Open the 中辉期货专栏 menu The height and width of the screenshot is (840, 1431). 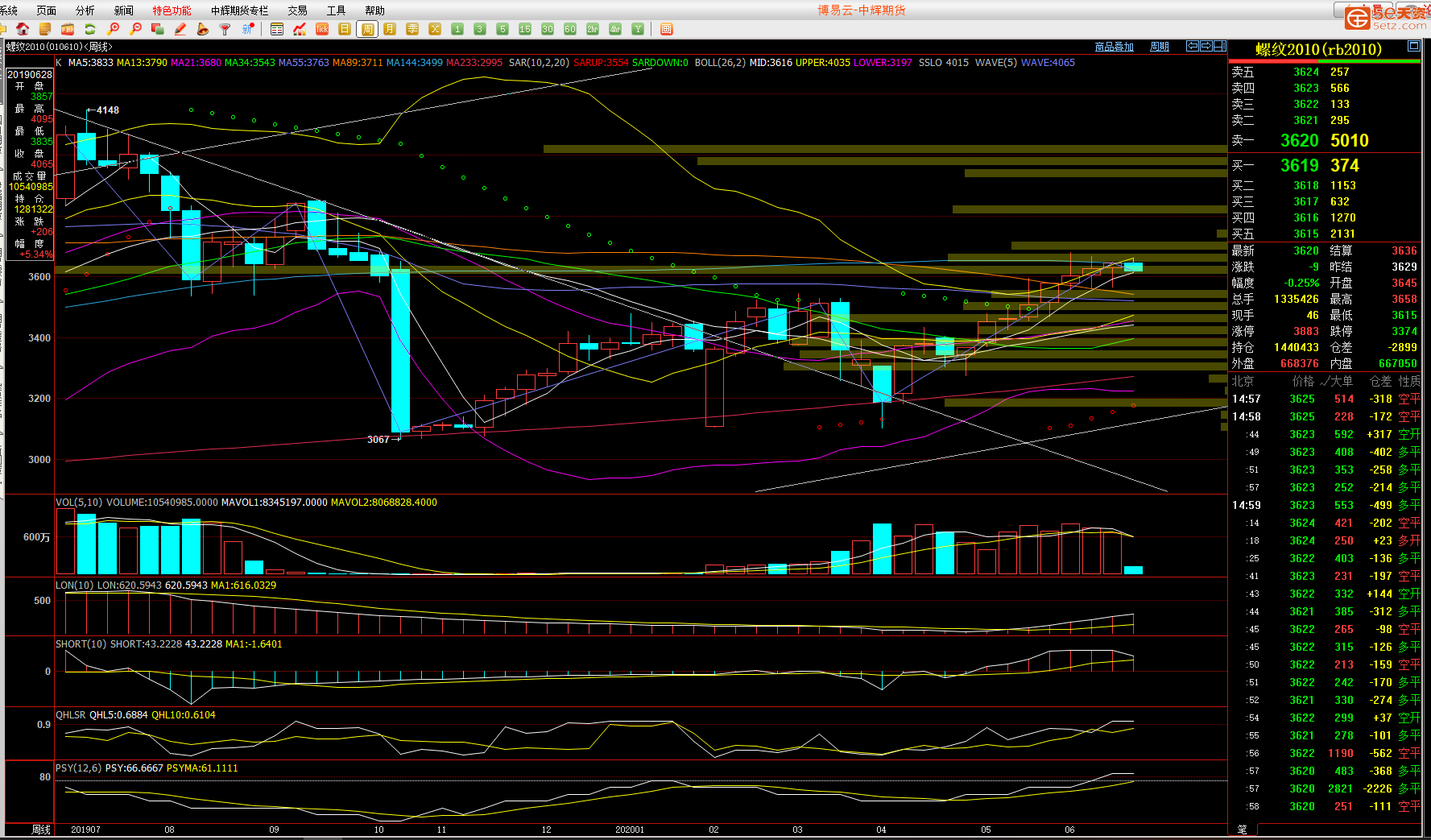[x=240, y=10]
